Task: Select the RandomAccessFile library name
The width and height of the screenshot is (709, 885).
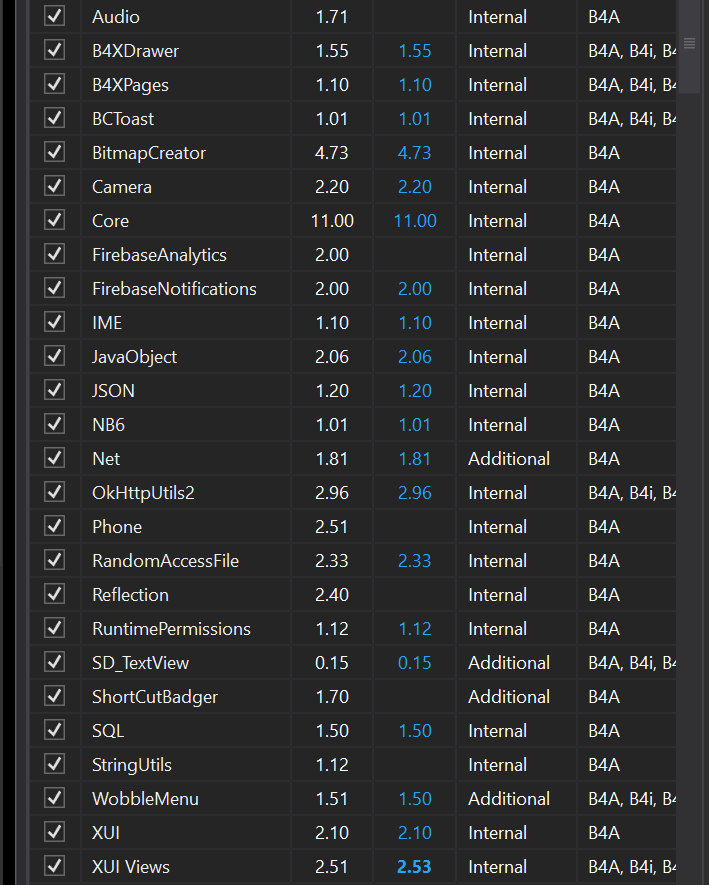Action: (x=165, y=561)
